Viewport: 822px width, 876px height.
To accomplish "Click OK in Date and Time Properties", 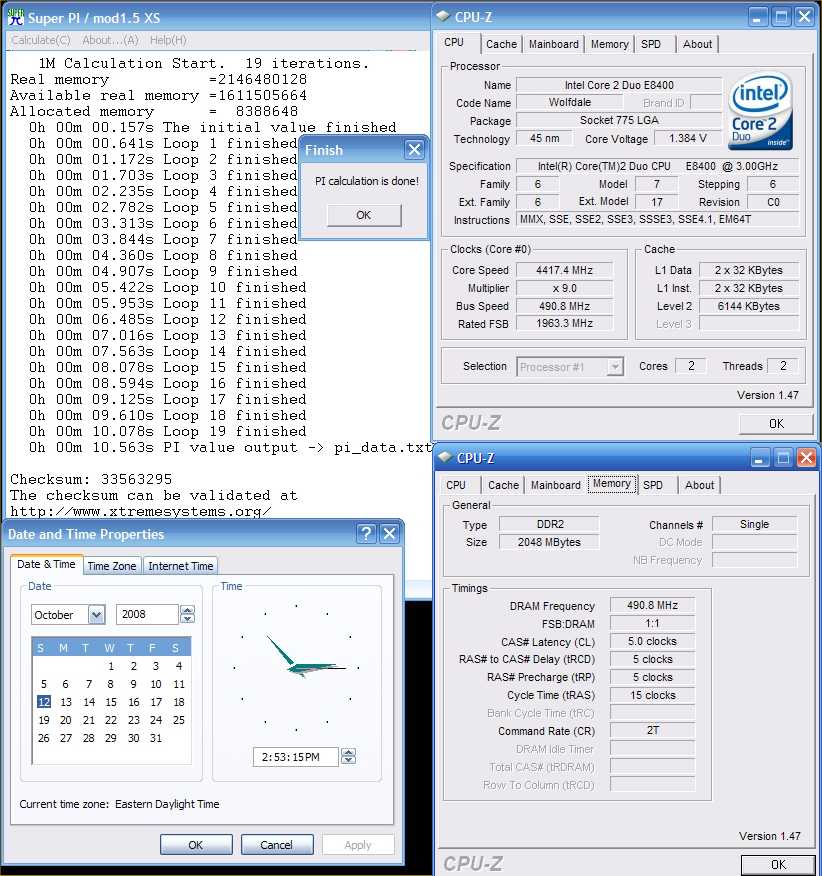I will 196,845.
